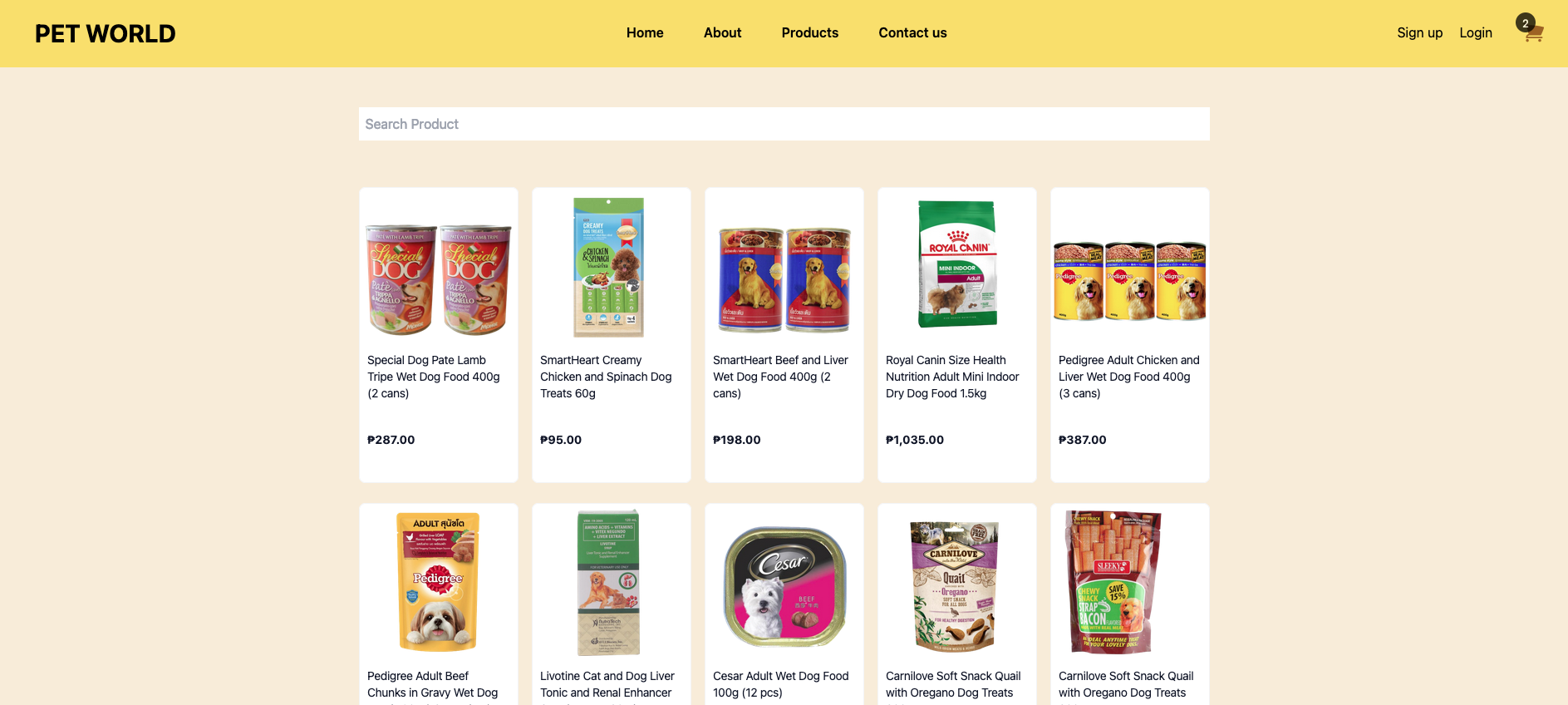This screenshot has height=705, width=1568.
Task: Open Pedigree Adult Beef Chunks pouch image
Action: pyautogui.click(x=439, y=581)
